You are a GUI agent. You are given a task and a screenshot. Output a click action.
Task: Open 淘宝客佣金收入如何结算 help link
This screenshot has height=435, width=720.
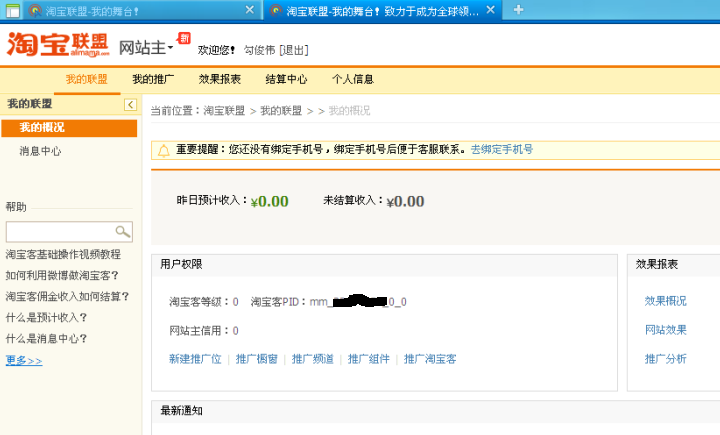68,297
